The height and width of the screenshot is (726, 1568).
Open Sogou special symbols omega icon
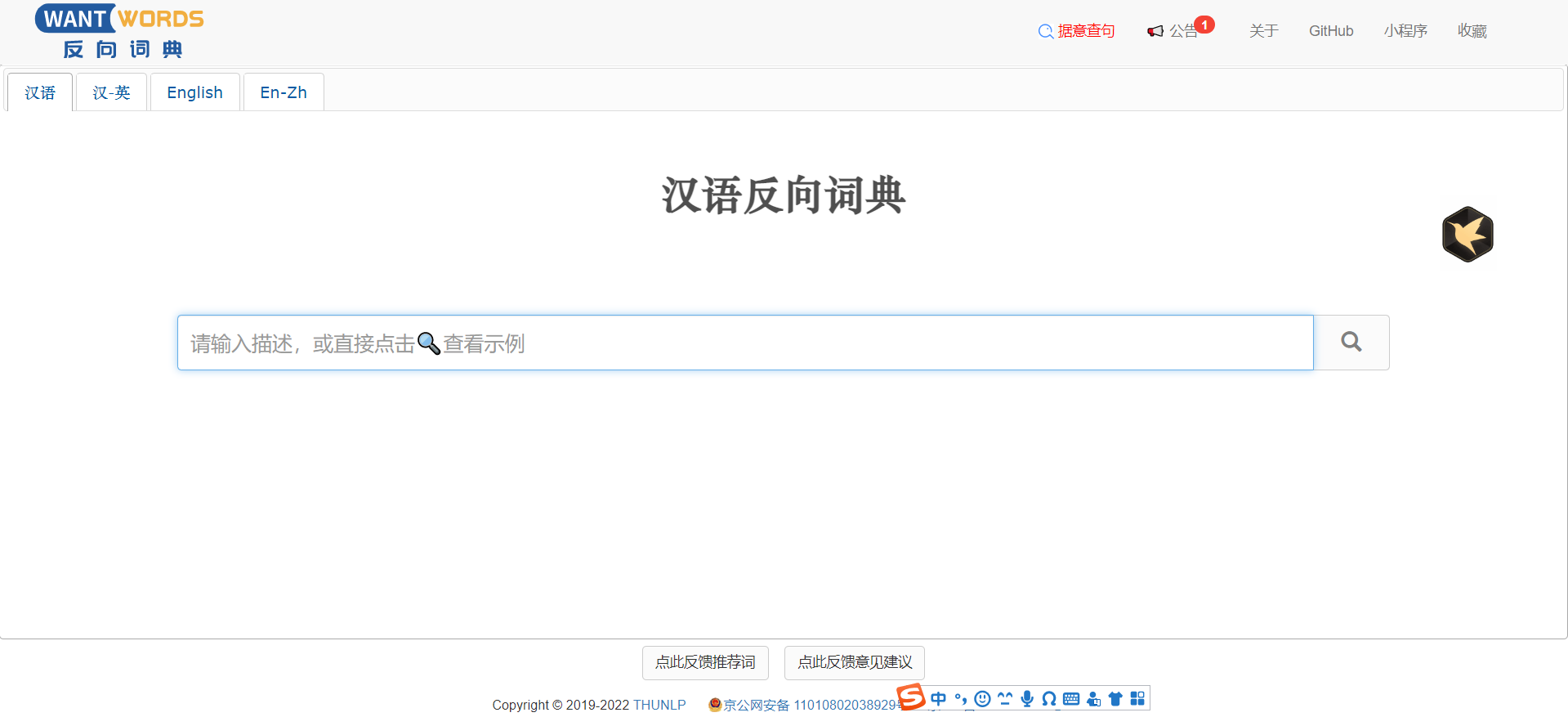[x=1049, y=698]
